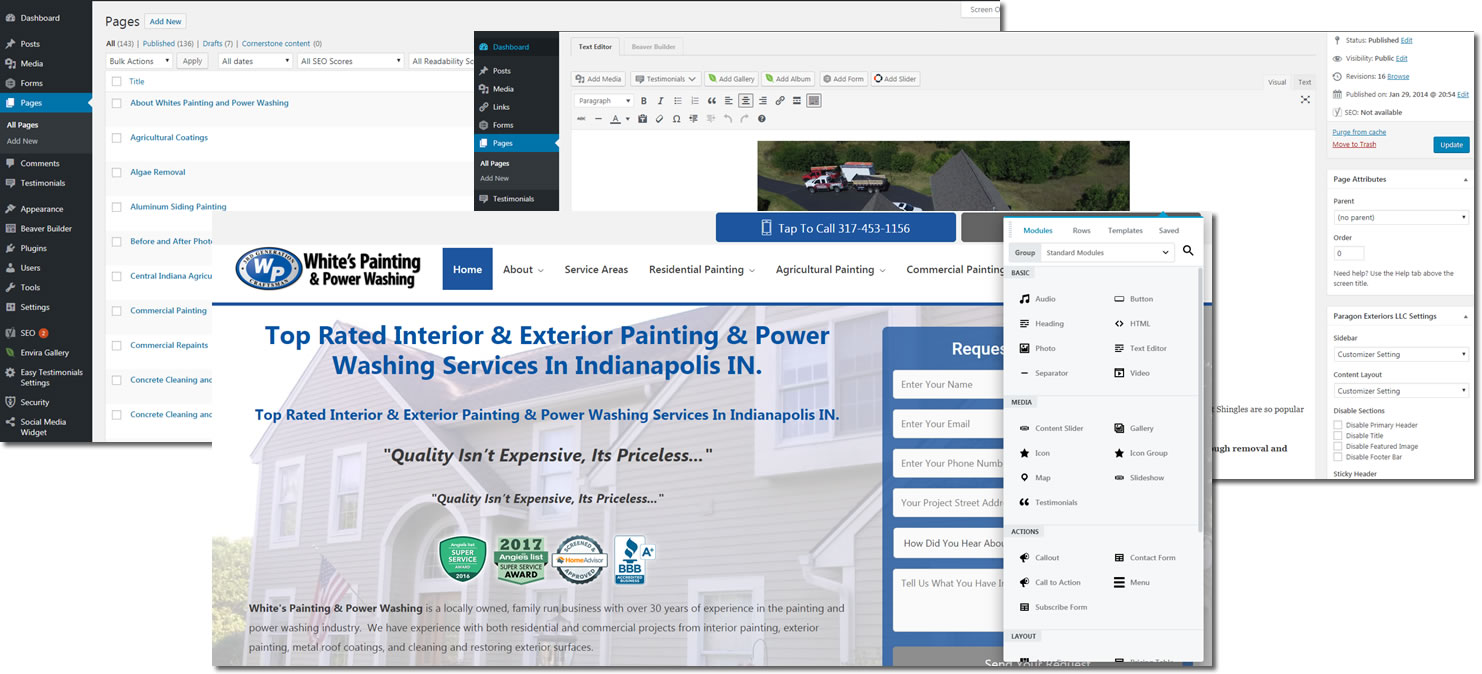Apply blockquote from editor toolbar
1482x674 pixels.
click(712, 101)
